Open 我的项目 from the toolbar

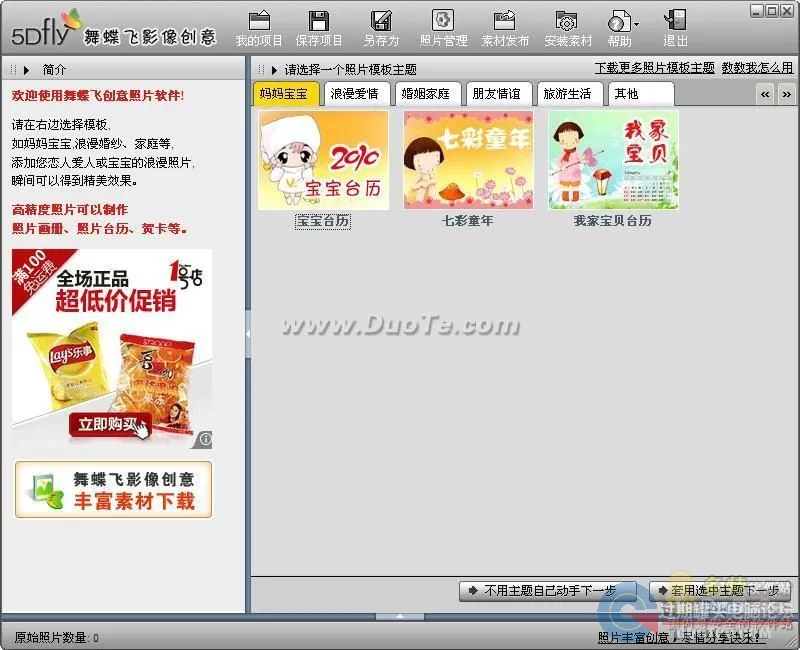point(260,25)
